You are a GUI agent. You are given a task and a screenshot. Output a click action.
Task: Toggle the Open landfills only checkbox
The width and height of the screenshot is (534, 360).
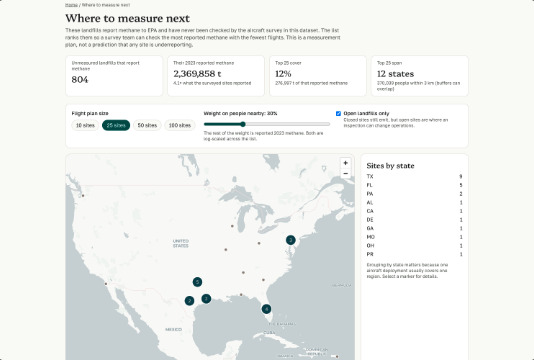point(338,114)
